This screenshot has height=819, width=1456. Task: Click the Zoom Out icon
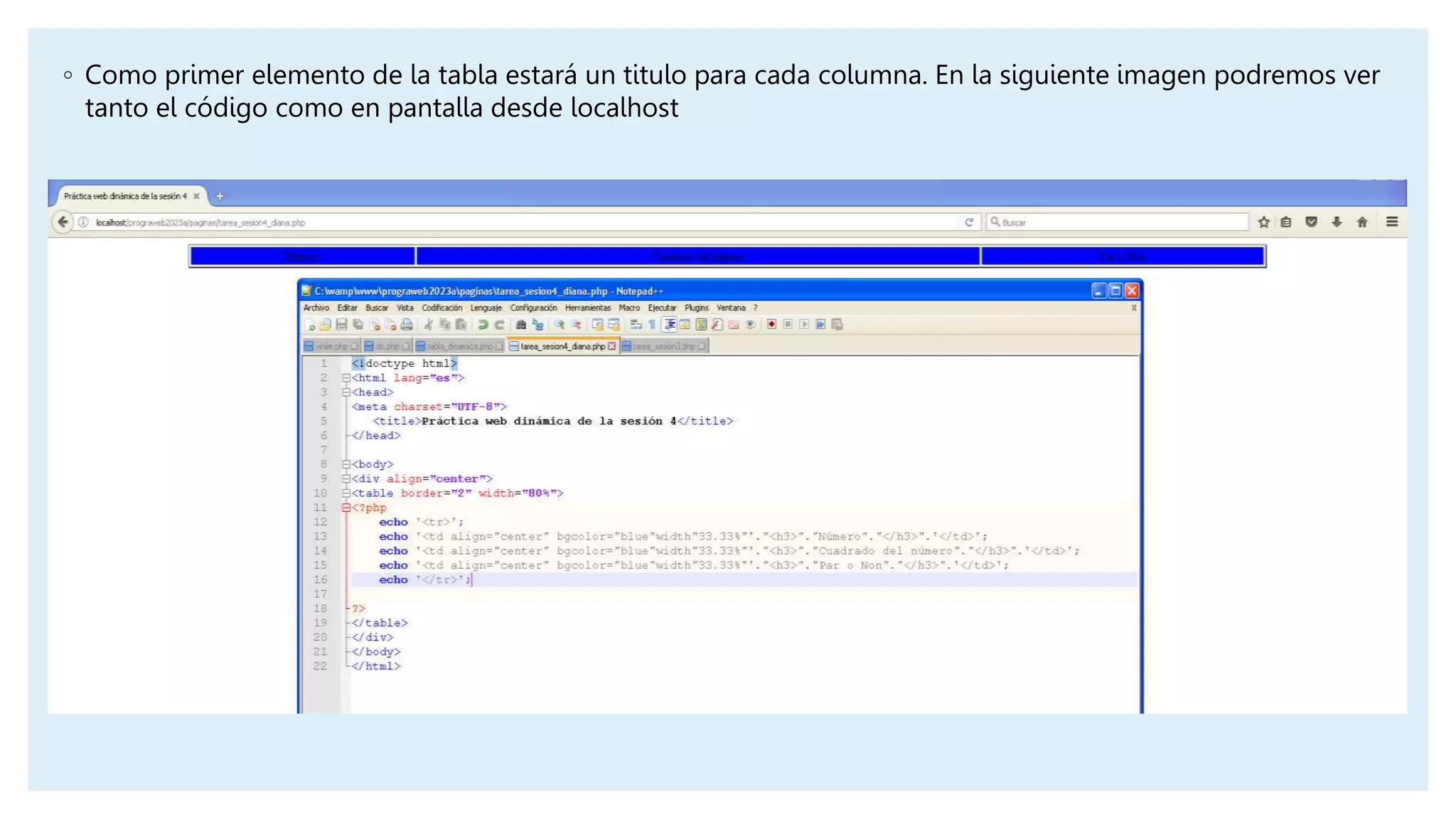pyautogui.click(x=576, y=325)
